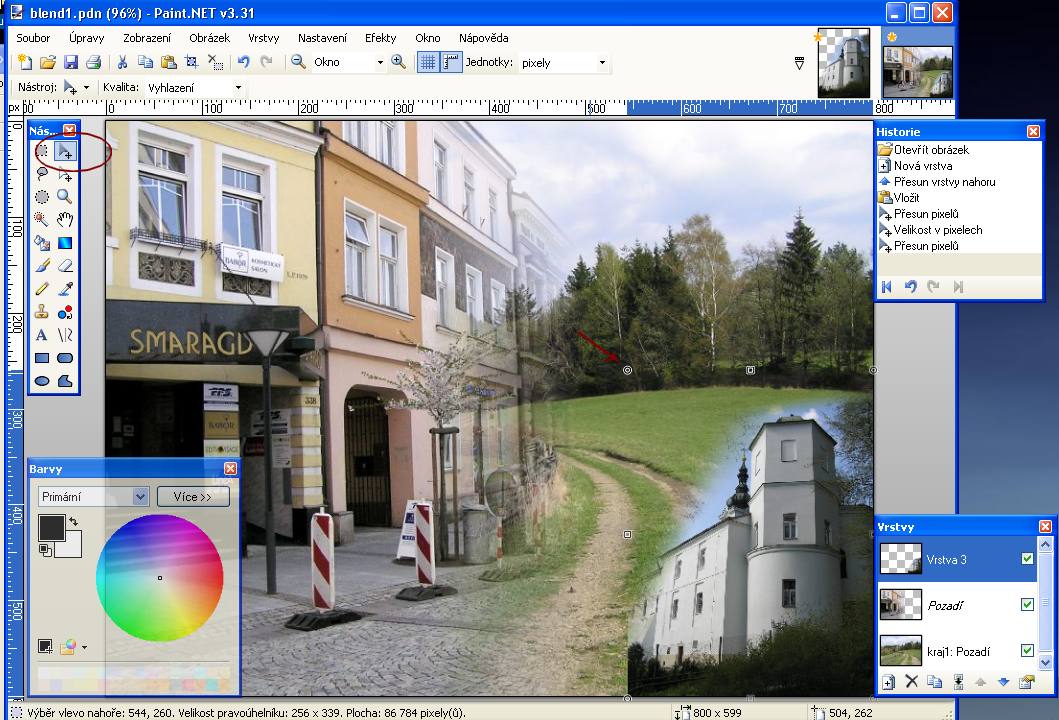Click the Více >> button

coord(193,496)
